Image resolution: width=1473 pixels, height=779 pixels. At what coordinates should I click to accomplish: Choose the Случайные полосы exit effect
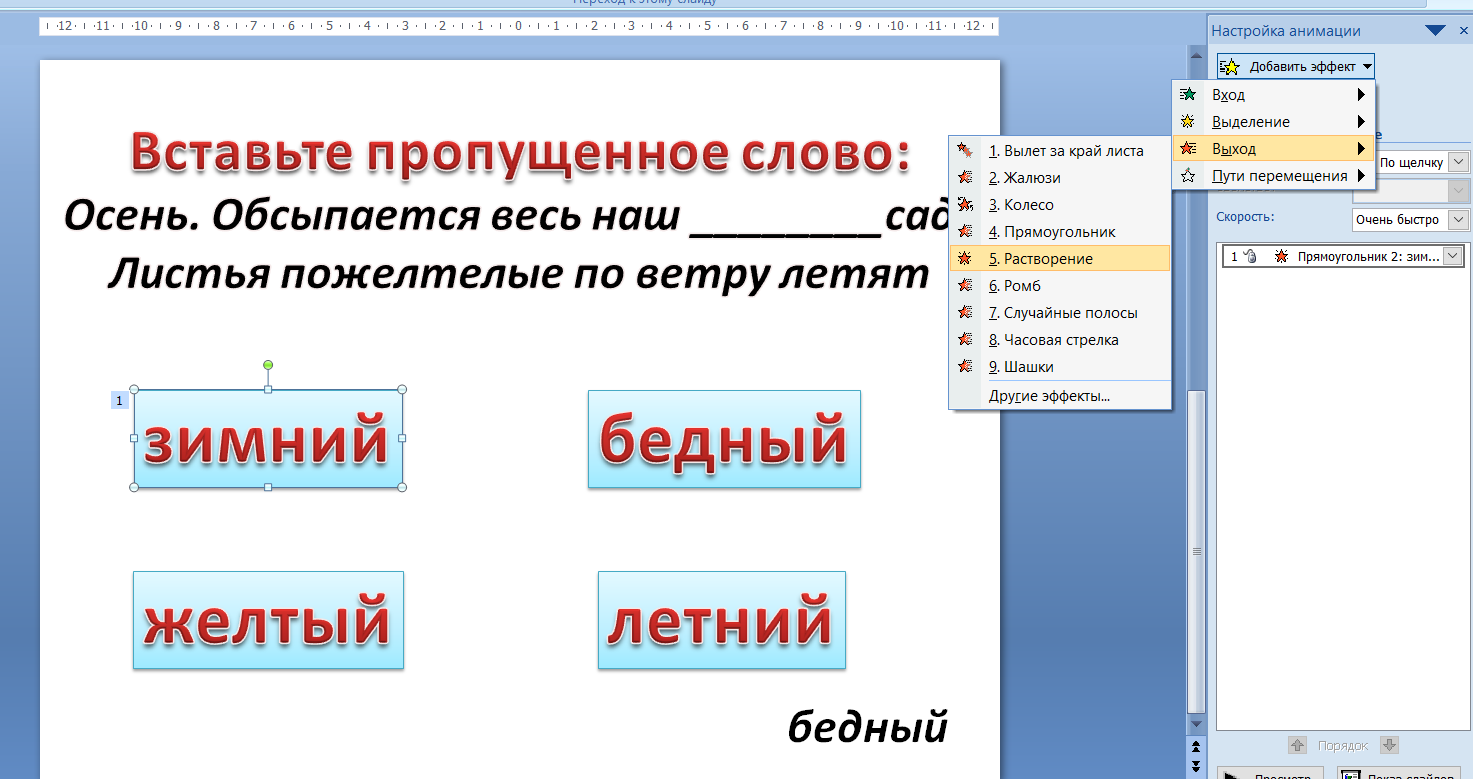pos(1059,313)
